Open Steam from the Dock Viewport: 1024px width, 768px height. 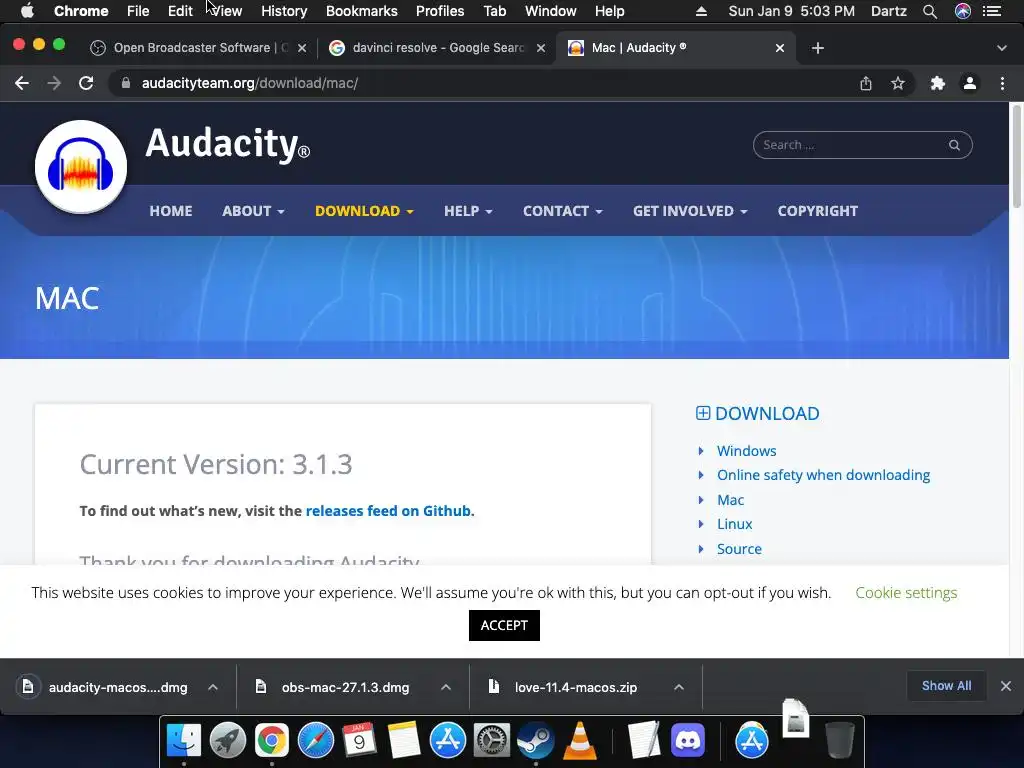point(536,741)
